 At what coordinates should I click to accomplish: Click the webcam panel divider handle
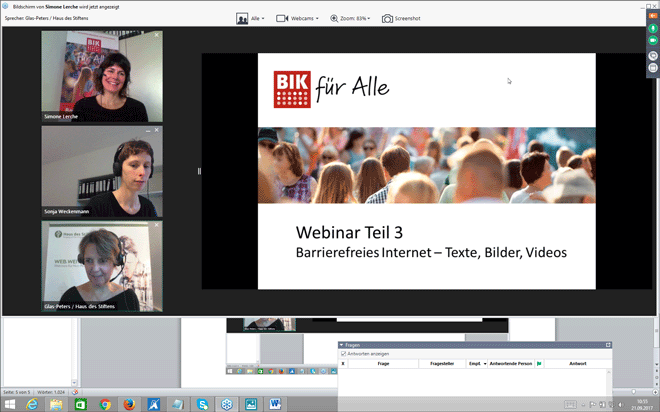pyautogui.click(x=199, y=171)
